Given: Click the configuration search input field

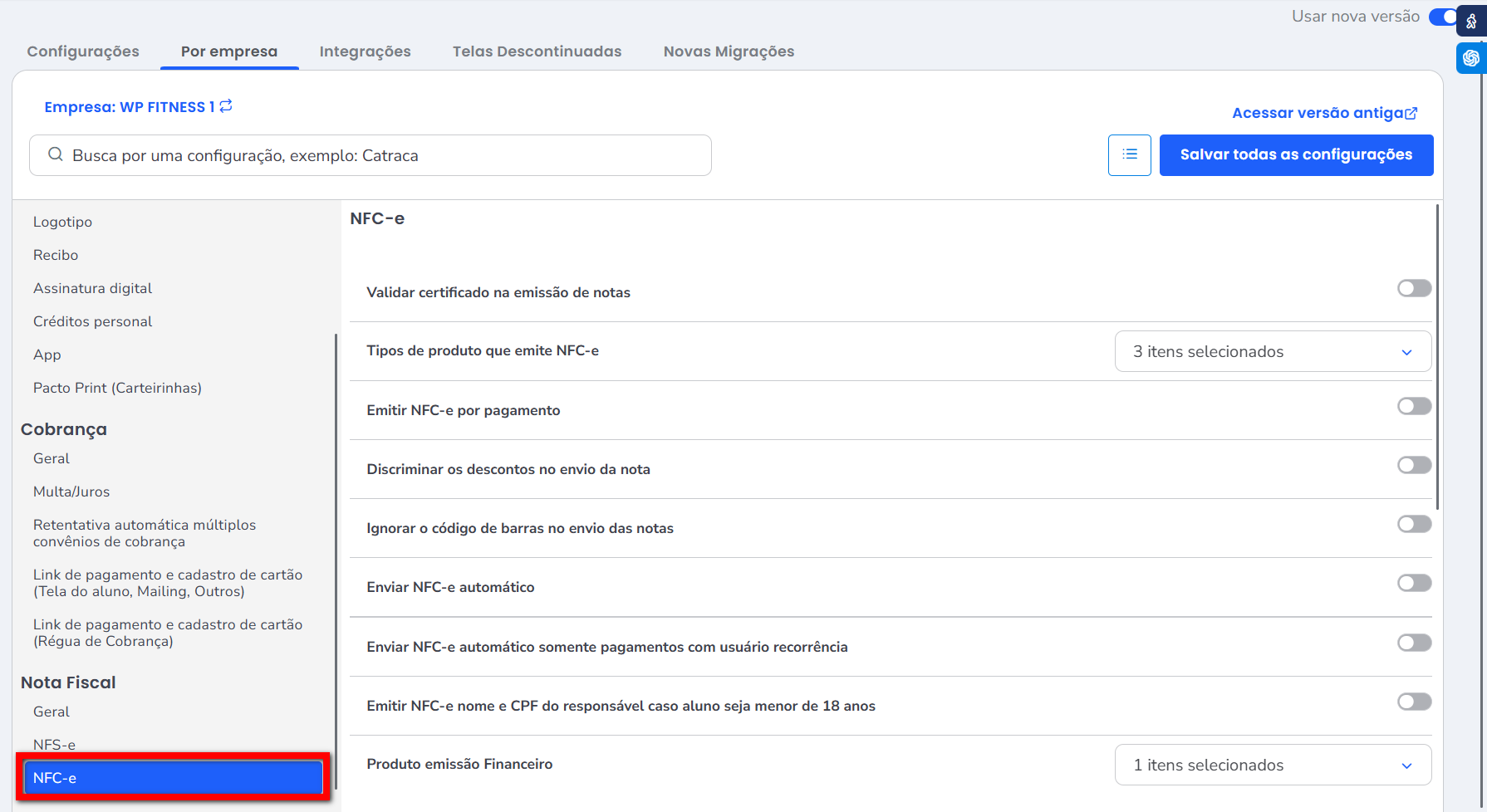Looking at the screenshot, I should click(382, 155).
